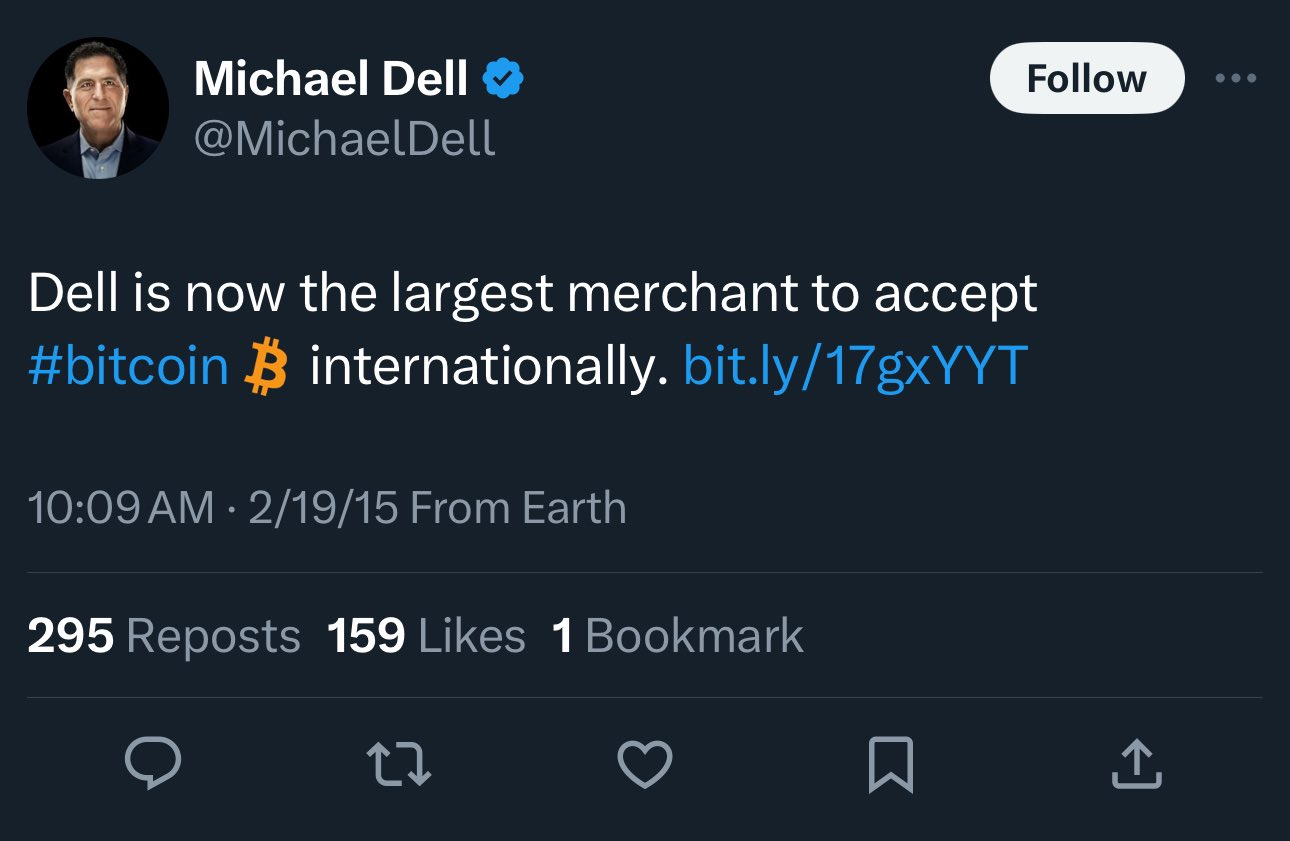The image size is (1290, 841).
Task: Open the #bitcoin hashtag
Action: [129, 367]
